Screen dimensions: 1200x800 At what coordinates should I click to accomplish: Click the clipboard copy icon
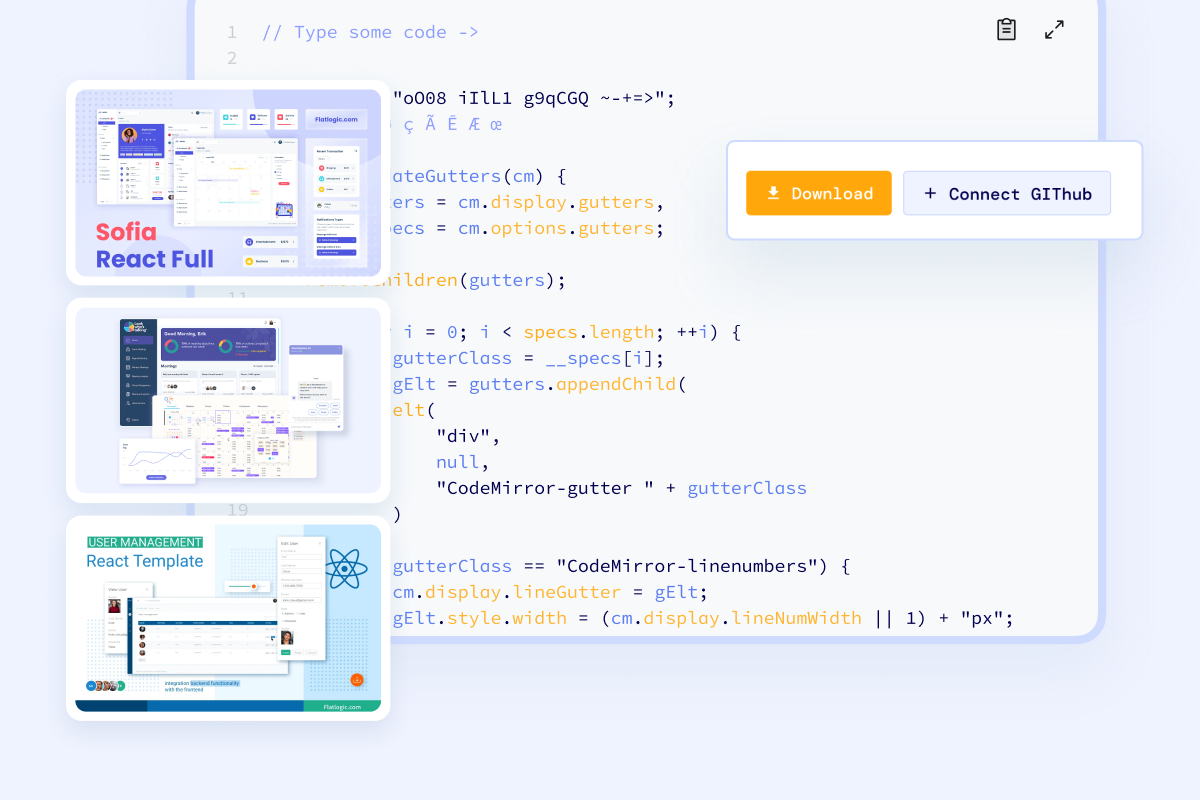(1007, 29)
